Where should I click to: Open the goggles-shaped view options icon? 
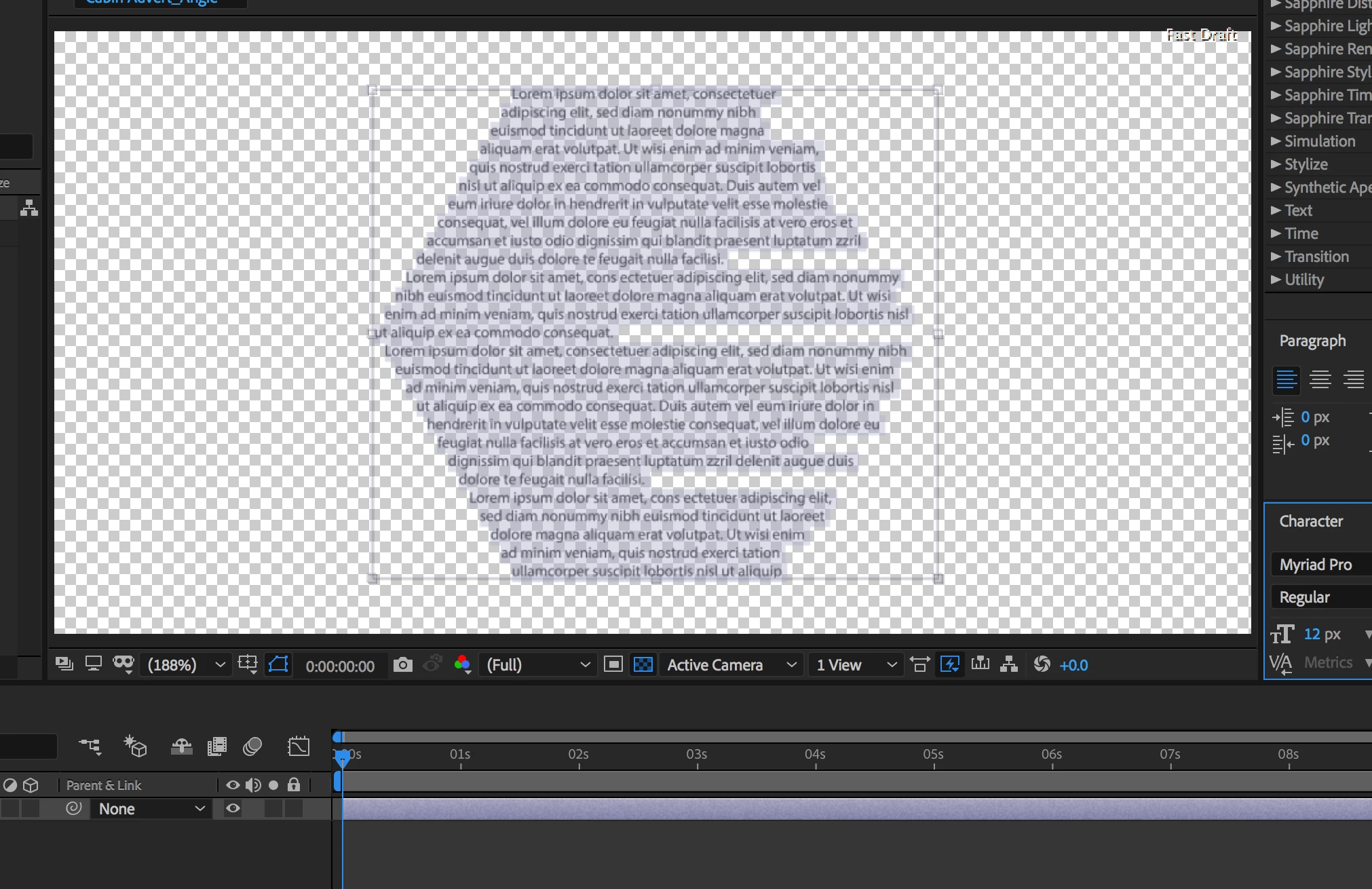pos(123,664)
